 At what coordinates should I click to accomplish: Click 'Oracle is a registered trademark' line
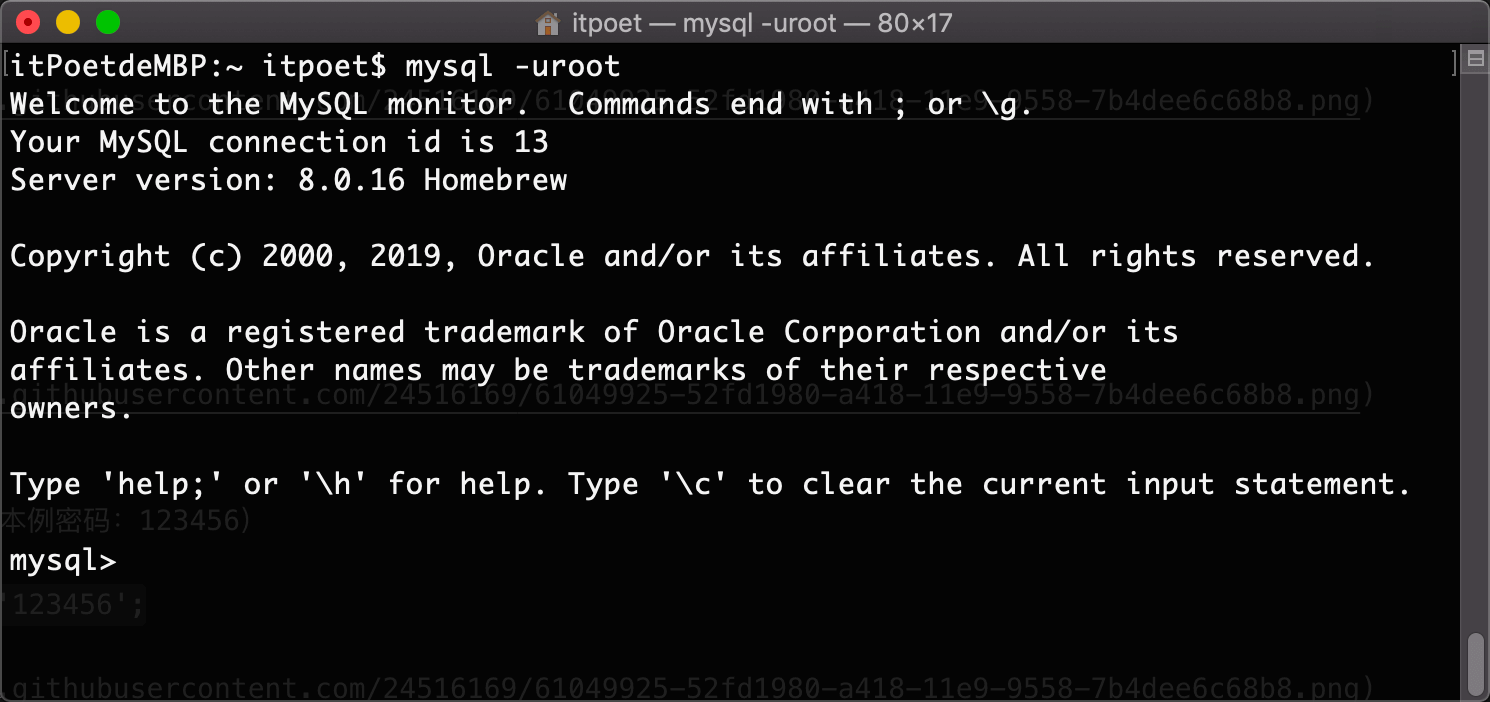click(594, 332)
